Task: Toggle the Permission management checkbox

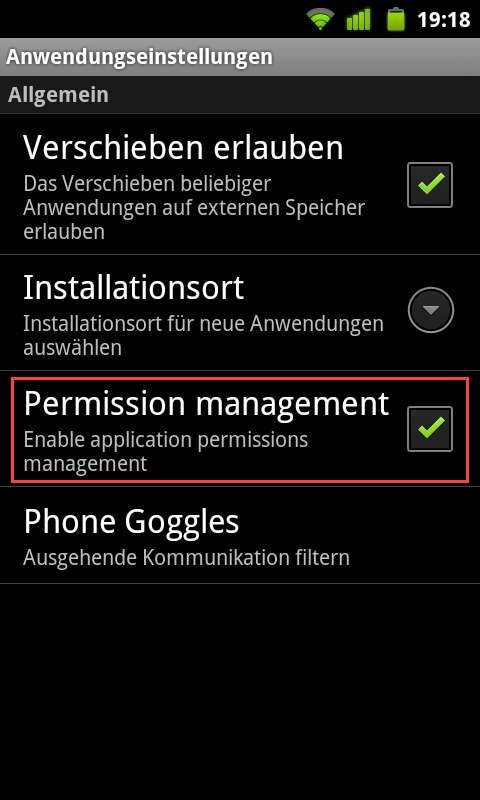Action: 430,429
